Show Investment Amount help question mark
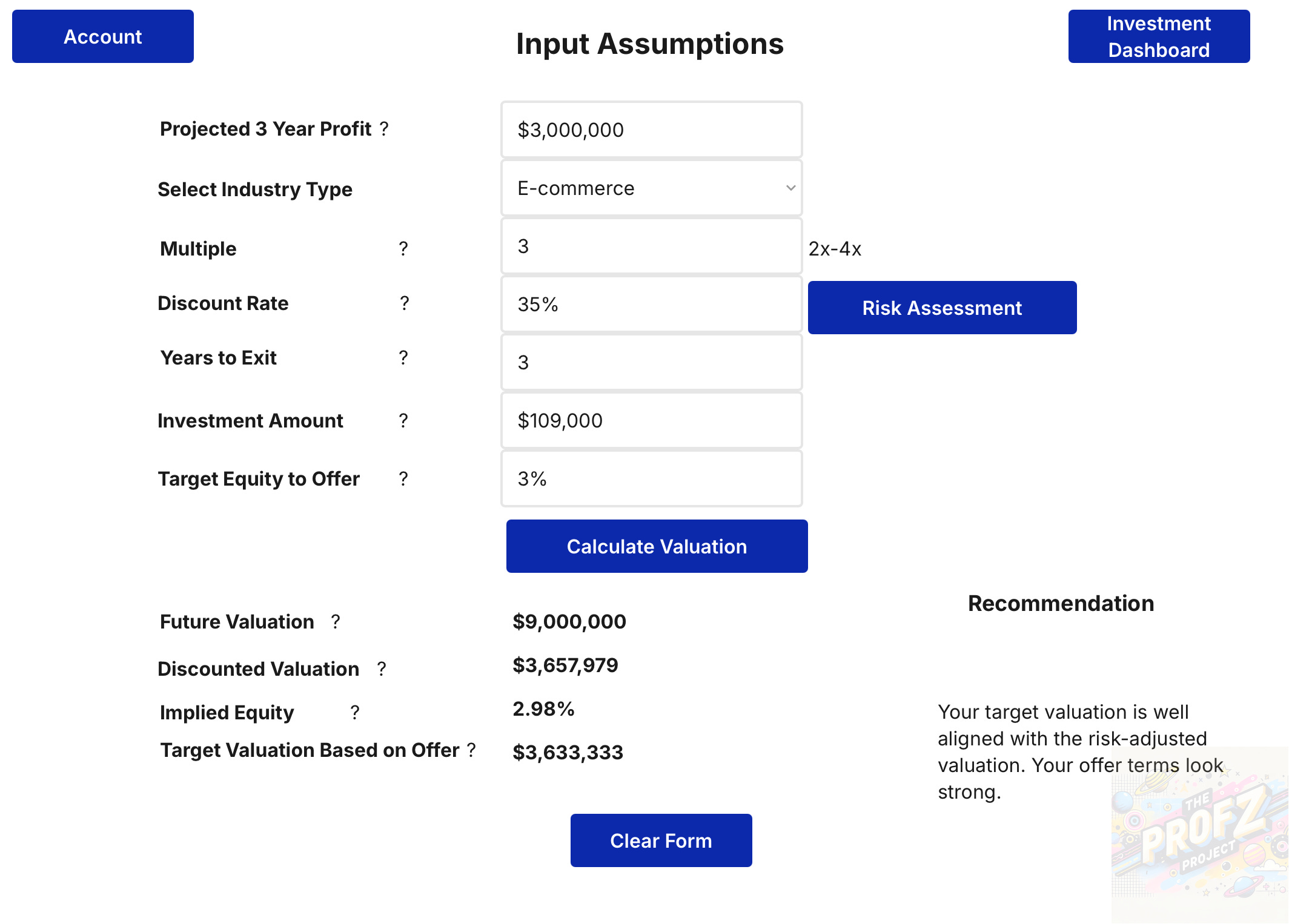This screenshot has width=1289, height=924. [x=403, y=420]
